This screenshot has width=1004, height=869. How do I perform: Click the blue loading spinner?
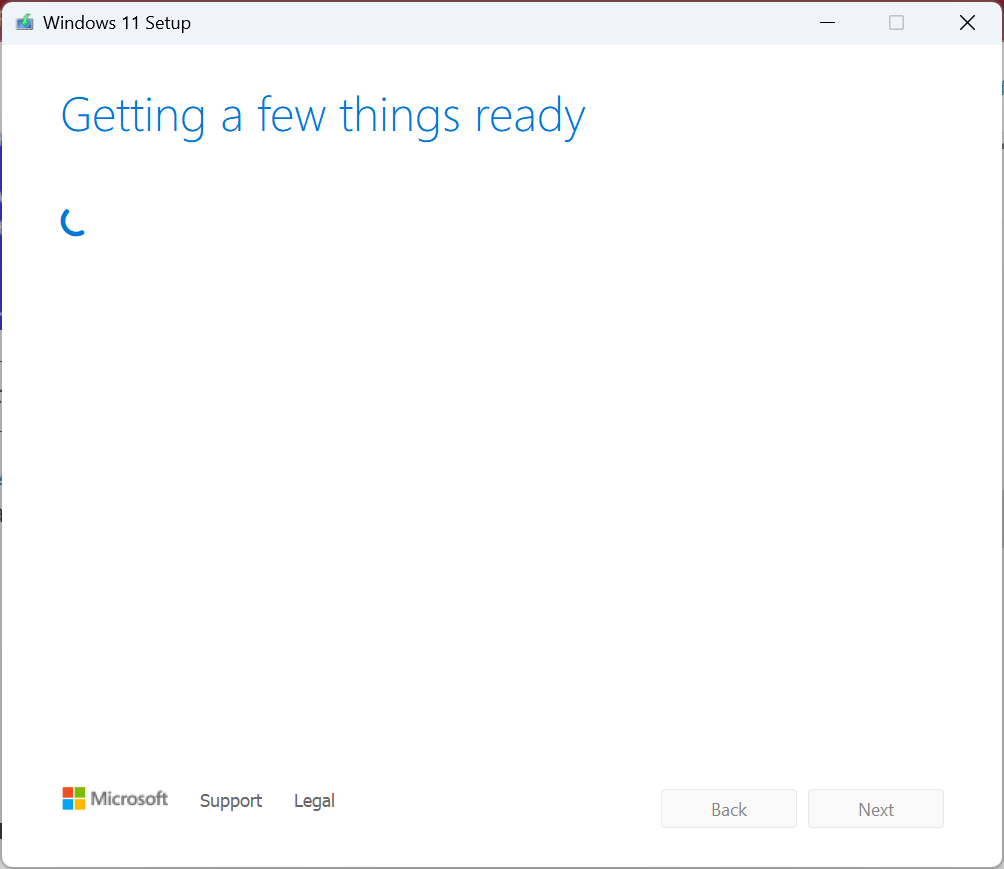(x=73, y=222)
